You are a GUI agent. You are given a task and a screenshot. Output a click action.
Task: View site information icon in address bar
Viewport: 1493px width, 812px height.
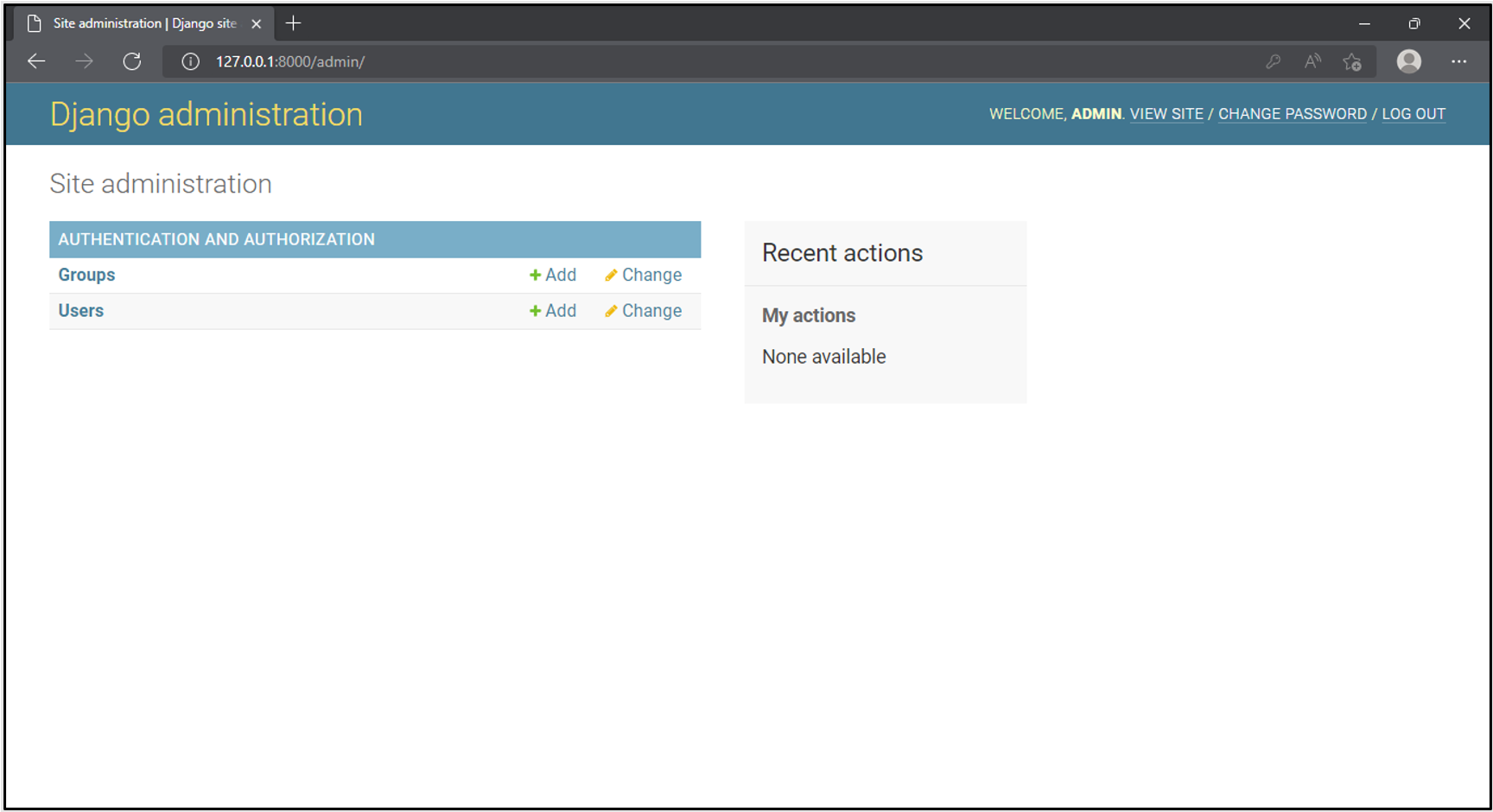pyautogui.click(x=190, y=61)
